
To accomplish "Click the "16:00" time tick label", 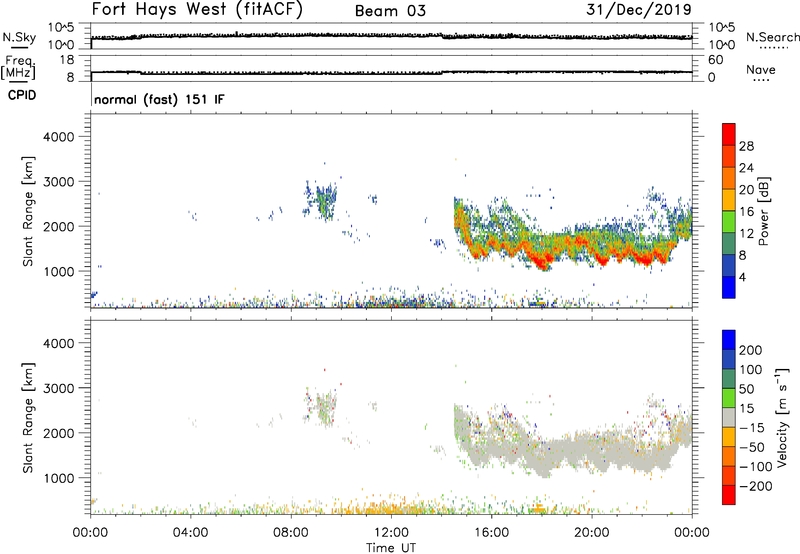I will (491, 533).
